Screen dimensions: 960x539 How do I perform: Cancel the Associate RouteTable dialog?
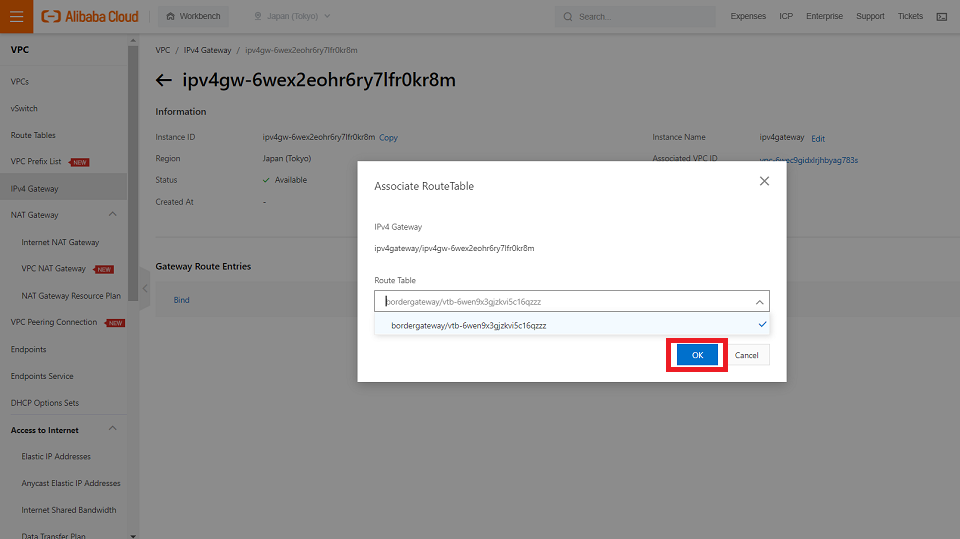[x=746, y=355]
